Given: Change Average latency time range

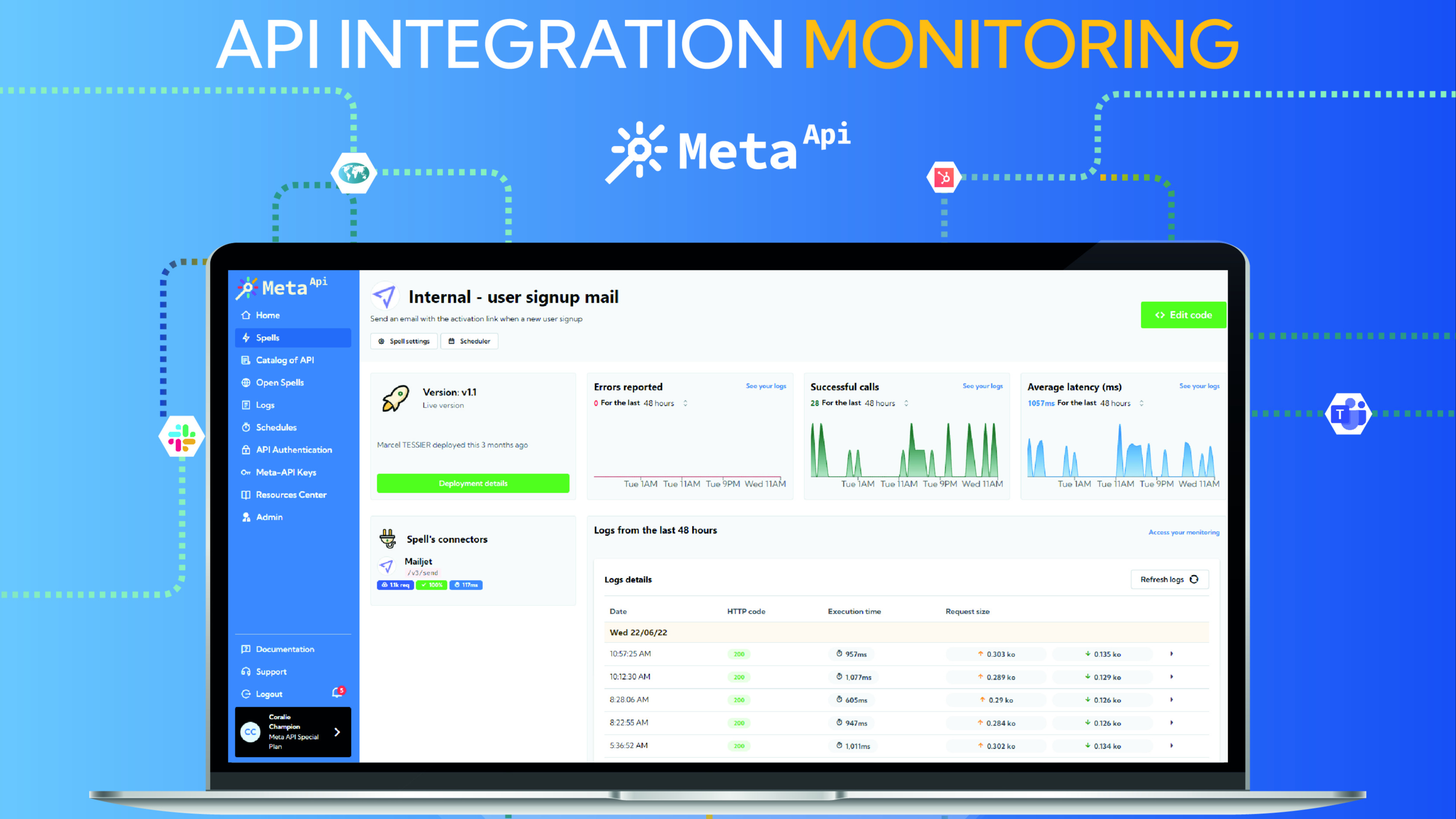Looking at the screenshot, I should pyautogui.click(x=1122, y=403).
